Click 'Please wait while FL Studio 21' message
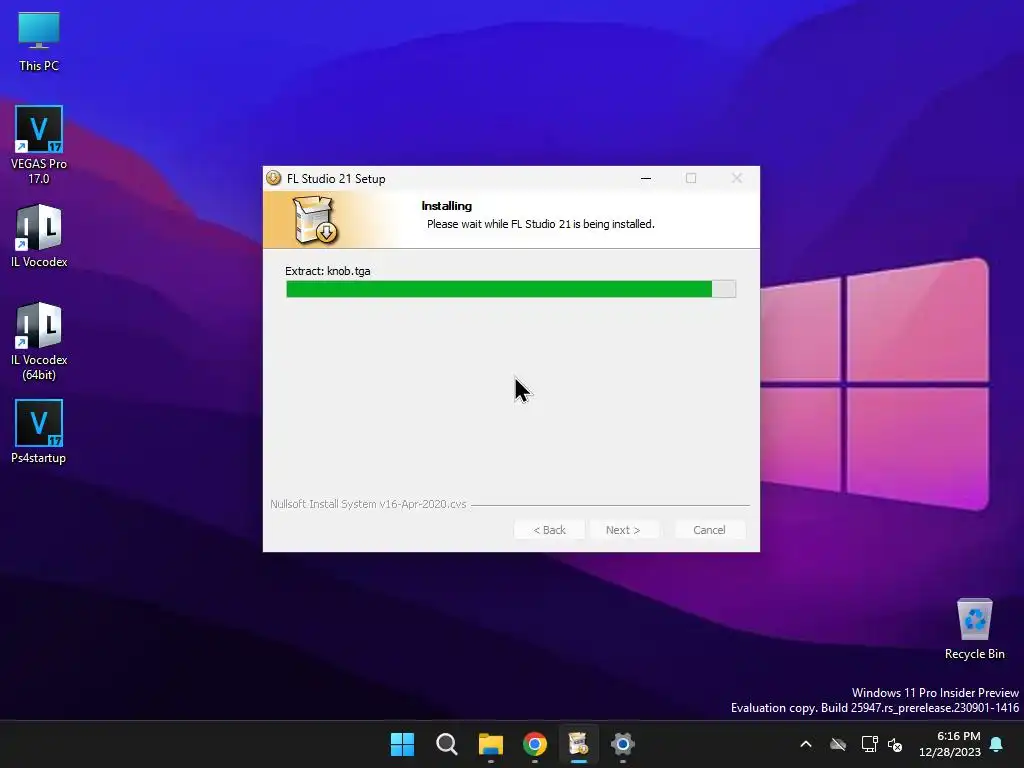The height and width of the screenshot is (768, 1024). point(541,224)
